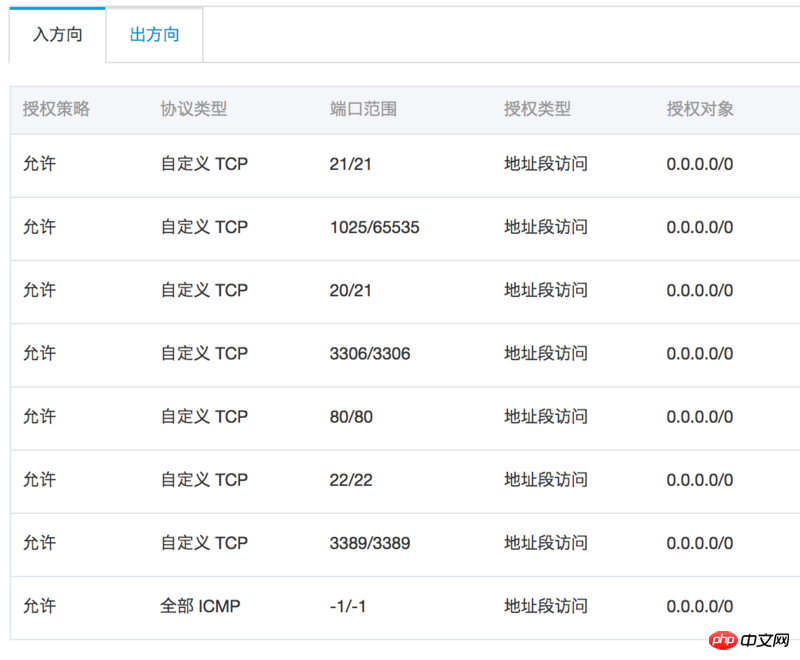This screenshot has height=660, width=800.
Task: Click the php中文网 watermark logo
Action: (x=749, y=640)
